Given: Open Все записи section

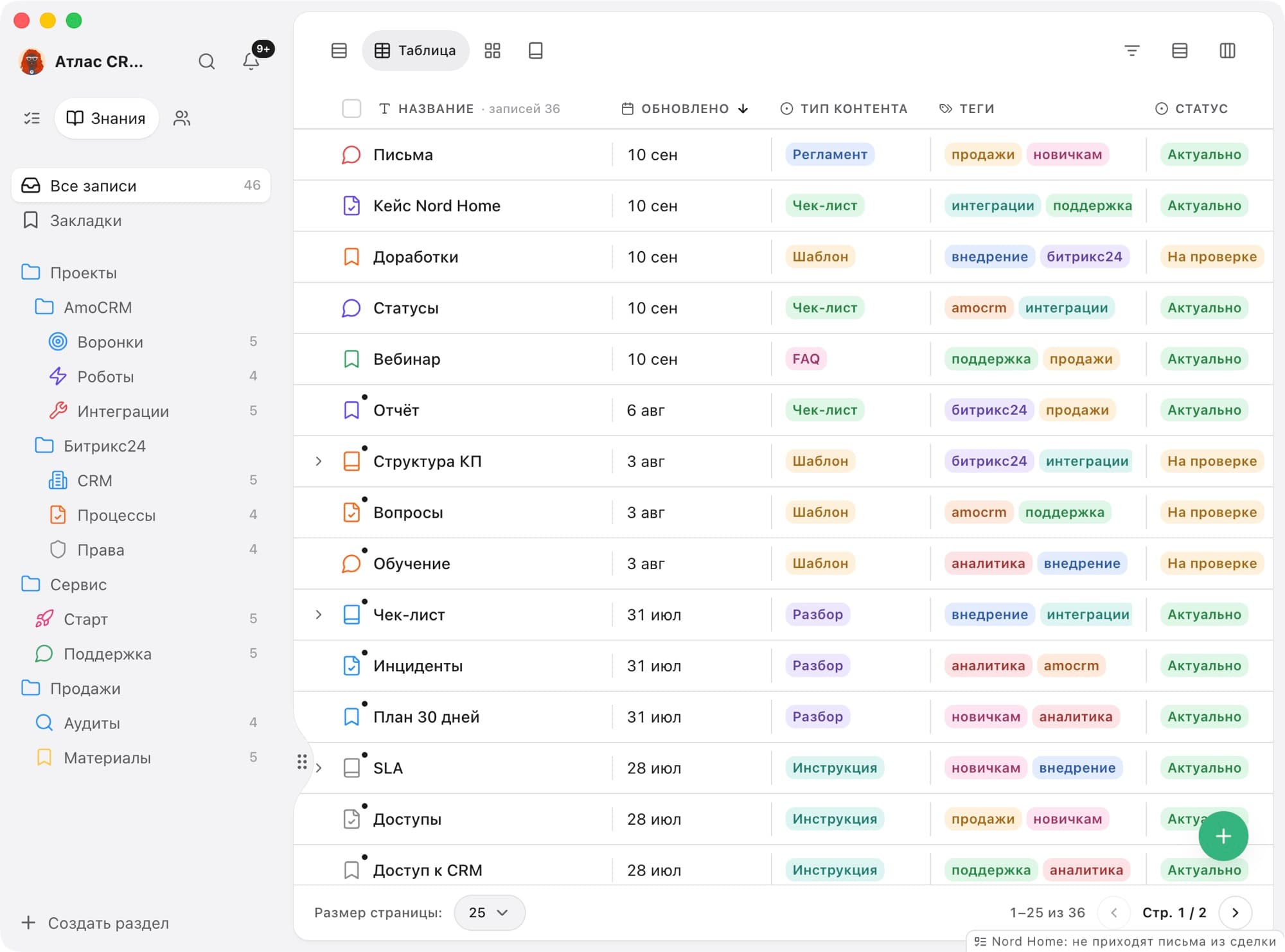Looking at the screenshot, I should point(141,186).
